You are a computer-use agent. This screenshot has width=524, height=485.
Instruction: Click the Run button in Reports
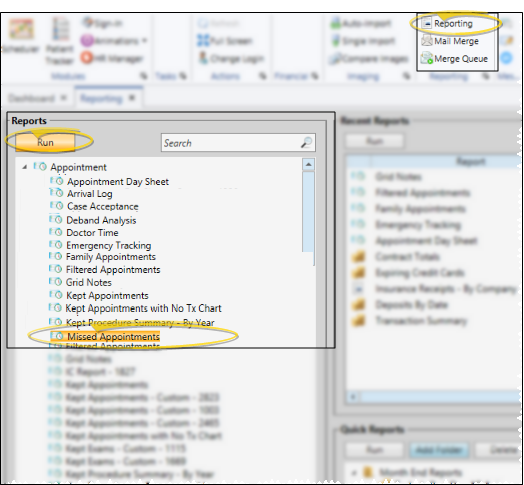pos(45,142)
